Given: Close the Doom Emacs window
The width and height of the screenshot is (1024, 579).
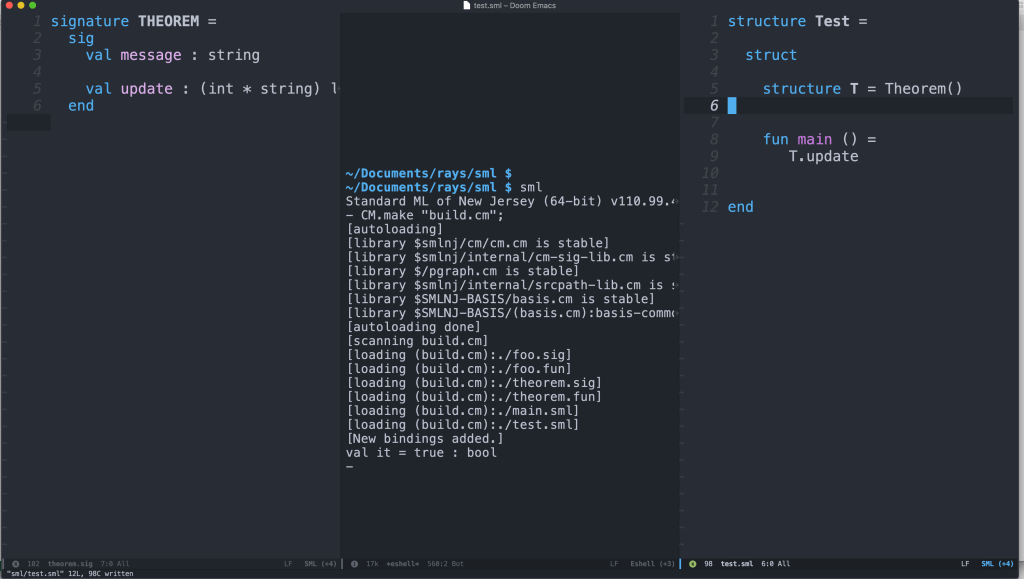Looking at the screenshot, I should [8, 6].
